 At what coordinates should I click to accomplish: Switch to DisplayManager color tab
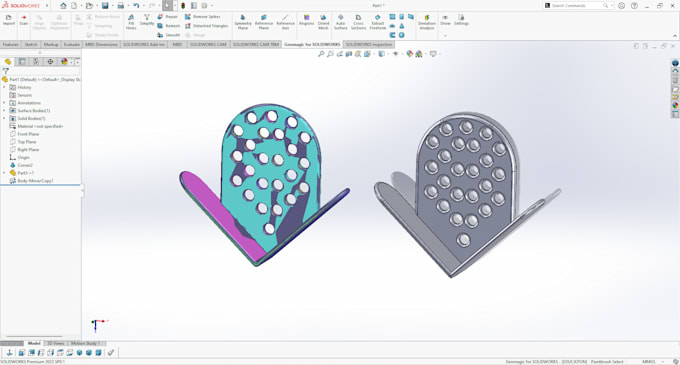(64, 62)
